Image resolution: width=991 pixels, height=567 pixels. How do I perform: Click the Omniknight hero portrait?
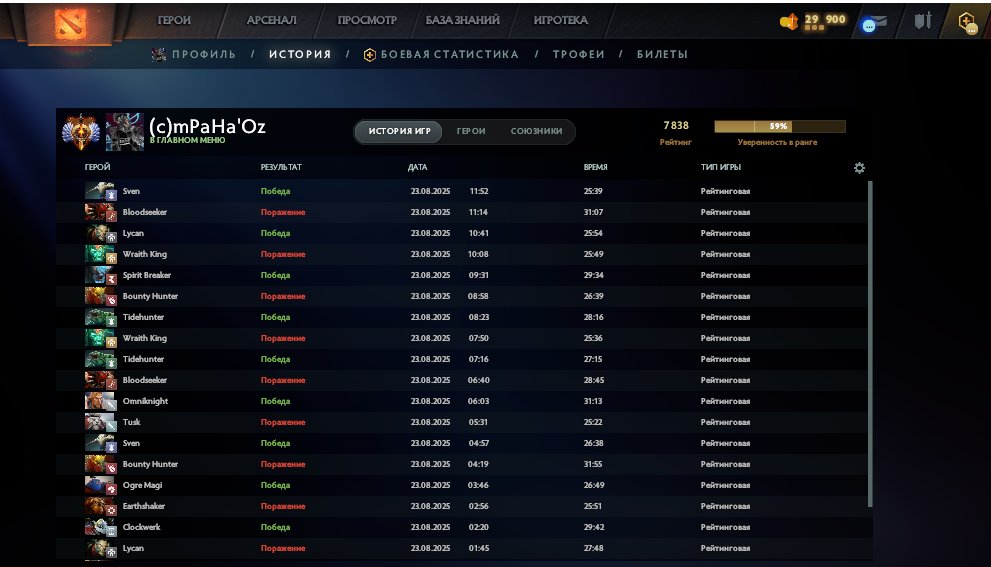(x=100, y=401)
